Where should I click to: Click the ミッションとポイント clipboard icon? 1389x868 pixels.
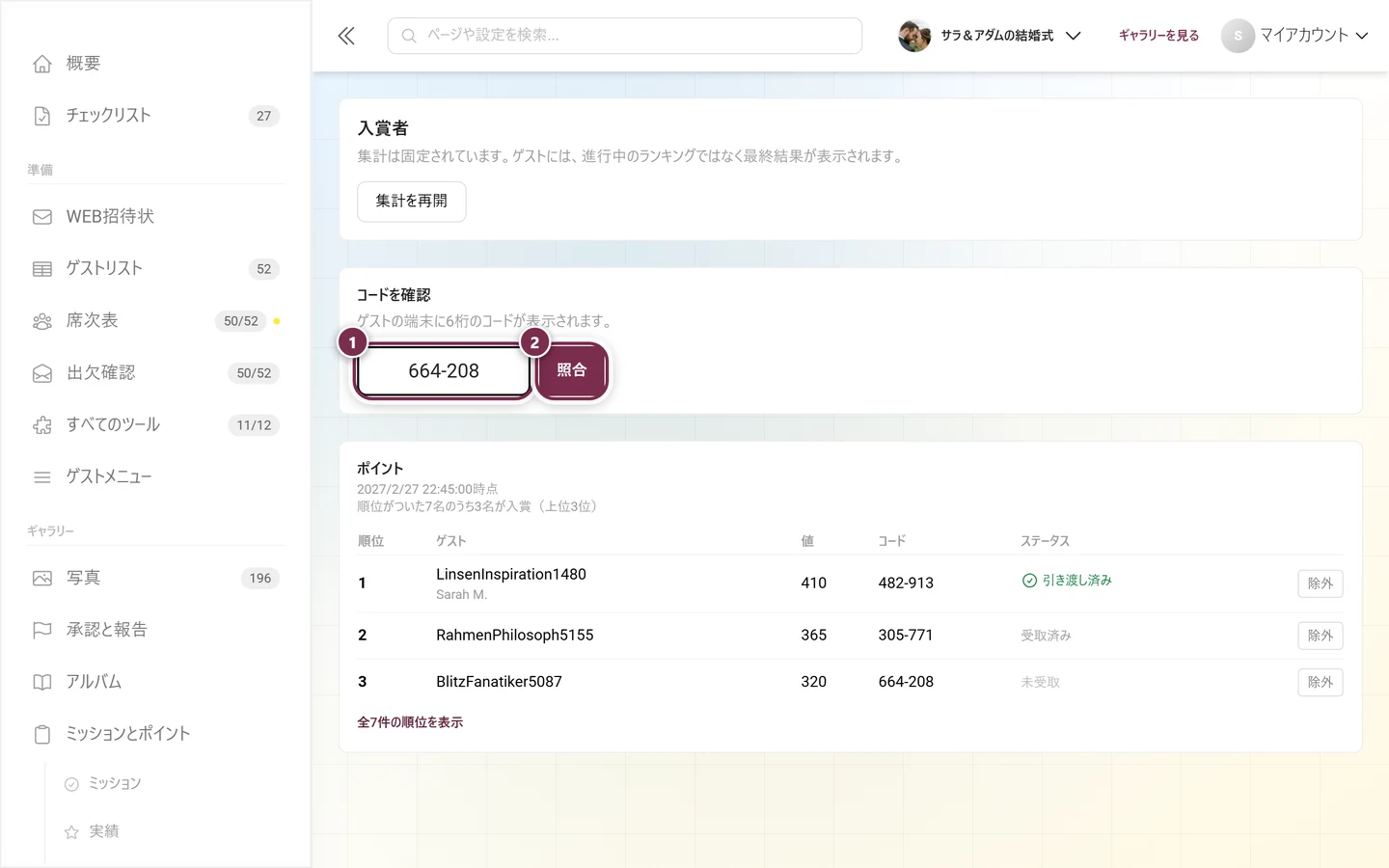(x=42, y=735)
